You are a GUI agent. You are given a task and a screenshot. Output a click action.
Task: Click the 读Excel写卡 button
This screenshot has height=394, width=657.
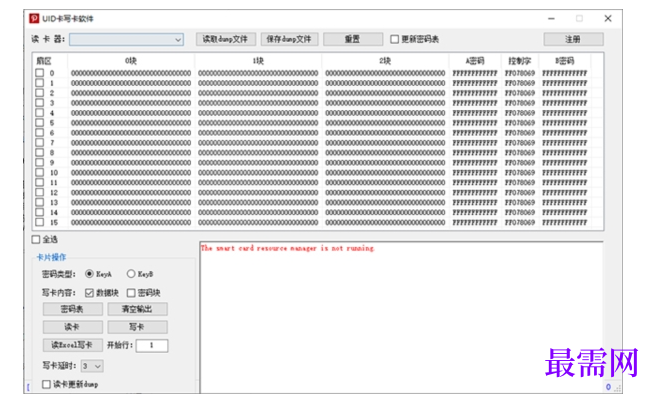(x=72, y=345)
